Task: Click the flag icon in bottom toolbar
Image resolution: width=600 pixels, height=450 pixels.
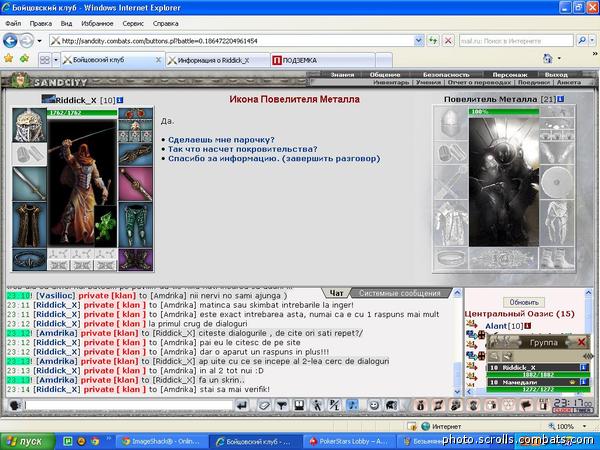Action: 526,405
